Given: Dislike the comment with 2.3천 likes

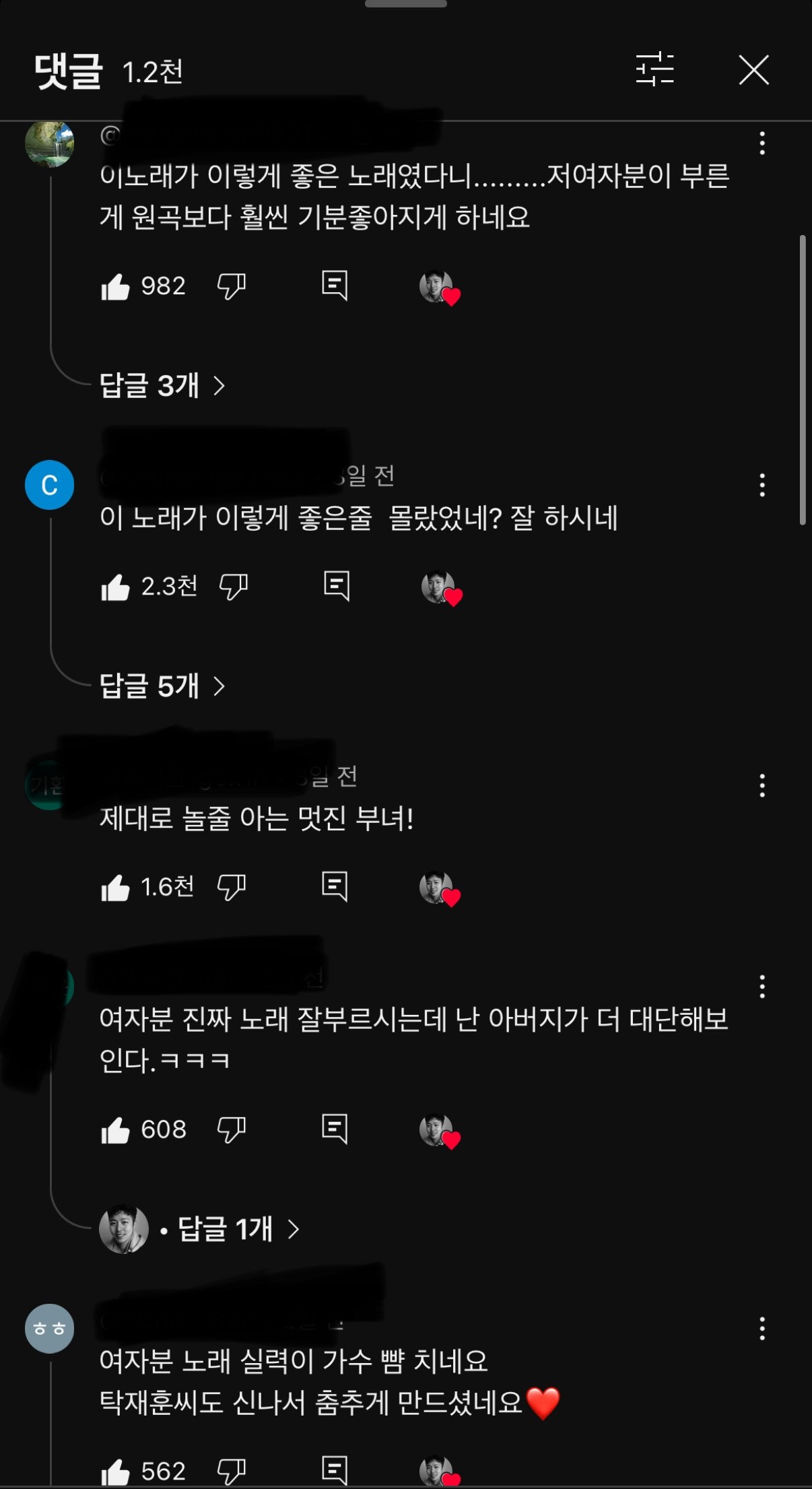Looking at the screenshot, I should (234, 587).
